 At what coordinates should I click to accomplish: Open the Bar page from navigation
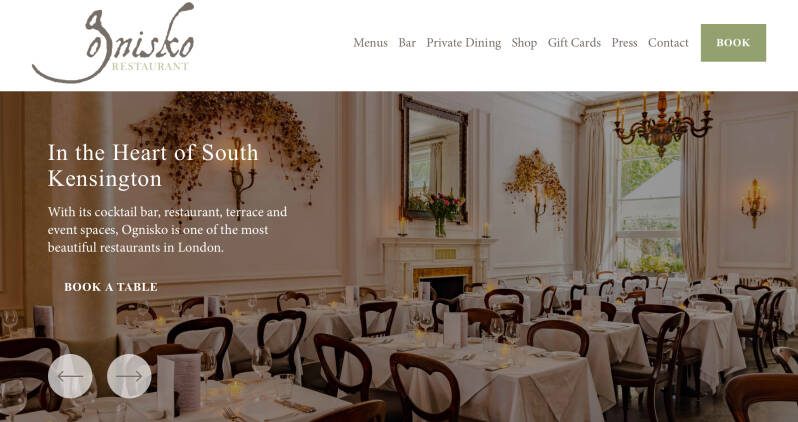pos(407,43)
